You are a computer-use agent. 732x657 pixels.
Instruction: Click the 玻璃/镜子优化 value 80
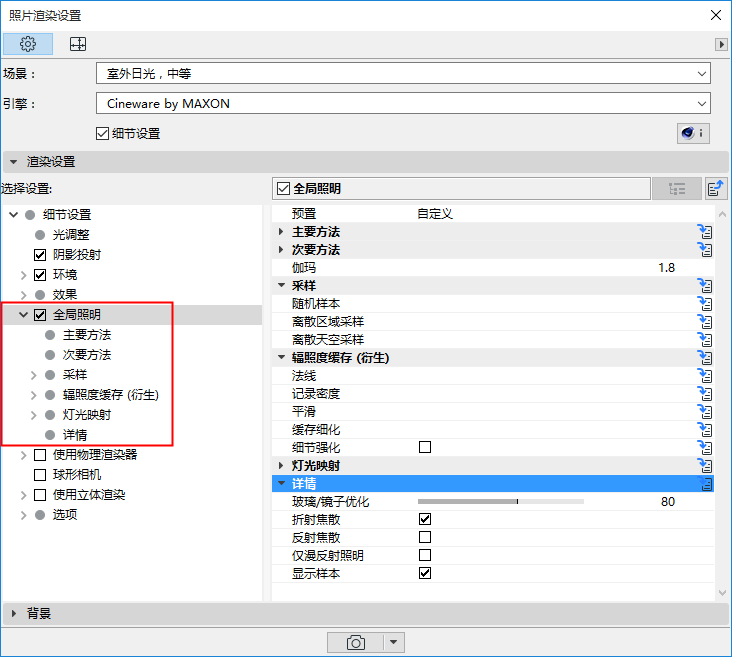[x=668, y=502]
